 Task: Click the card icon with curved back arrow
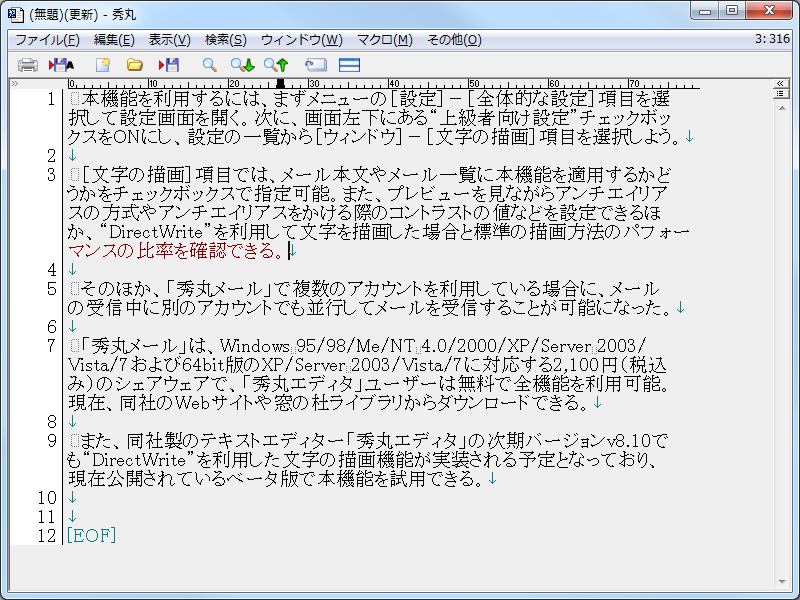316,65
